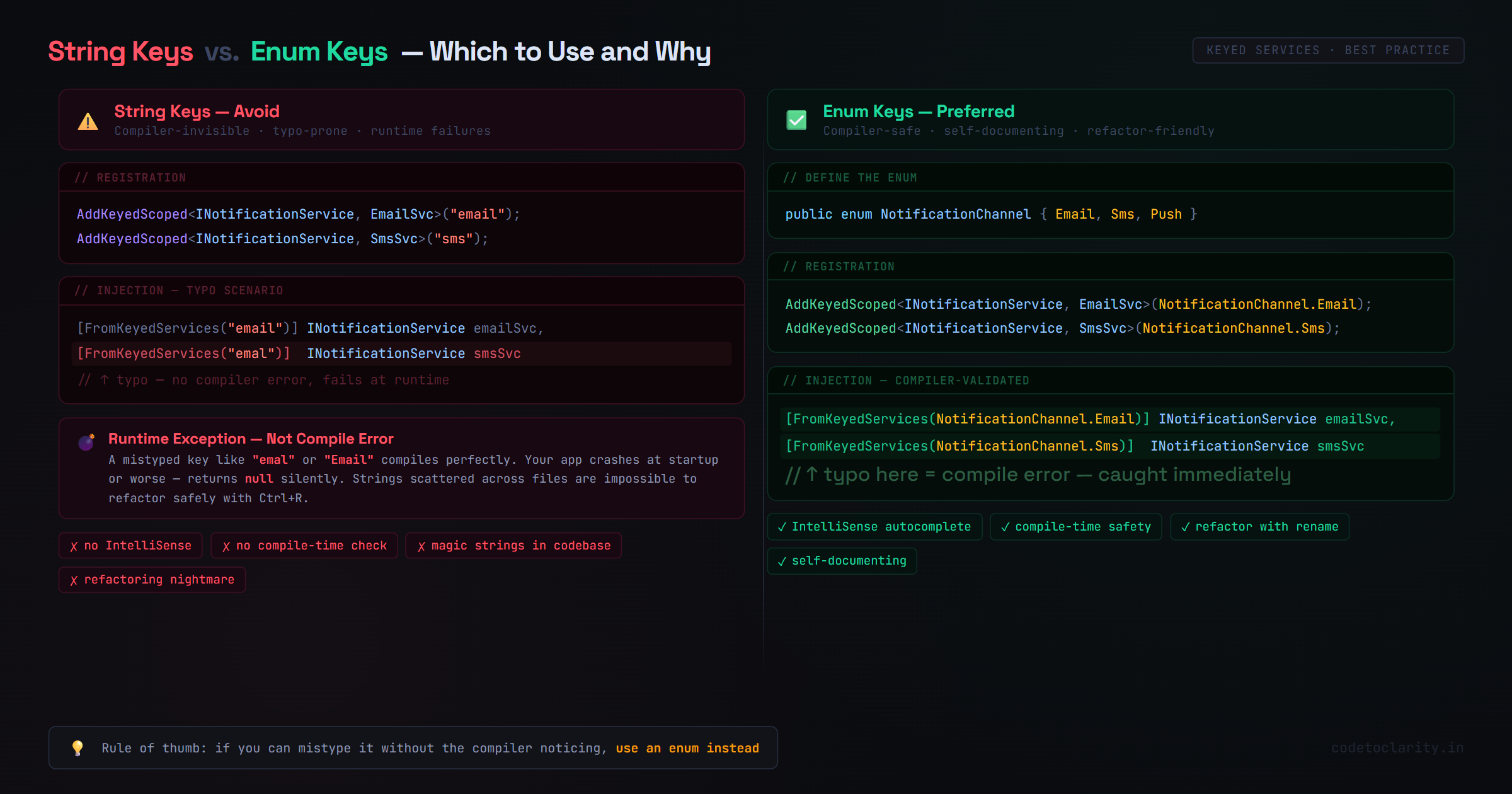Toggle the compile-time safety badge
Screen dimensions: 1512x794
click(x=1075, y=527)
